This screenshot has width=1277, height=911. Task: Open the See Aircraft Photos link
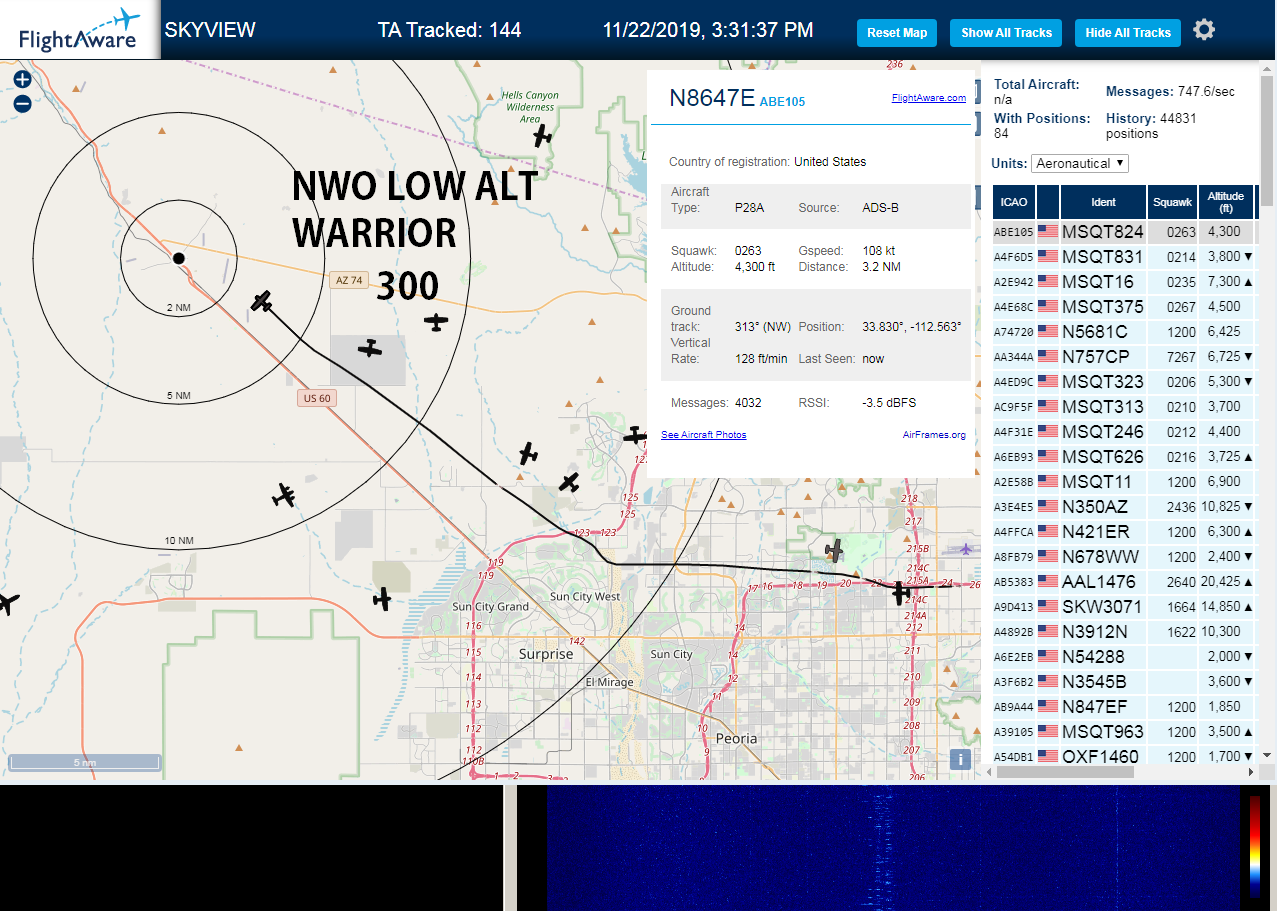pos(704,435)
